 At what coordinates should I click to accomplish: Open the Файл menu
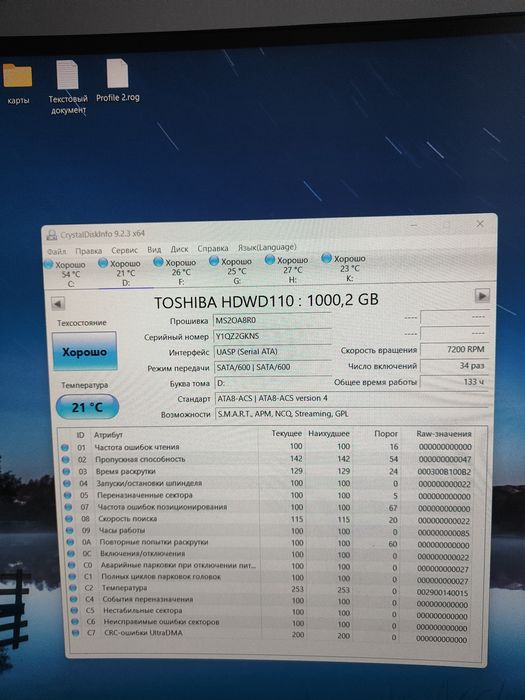coord(56,251)
